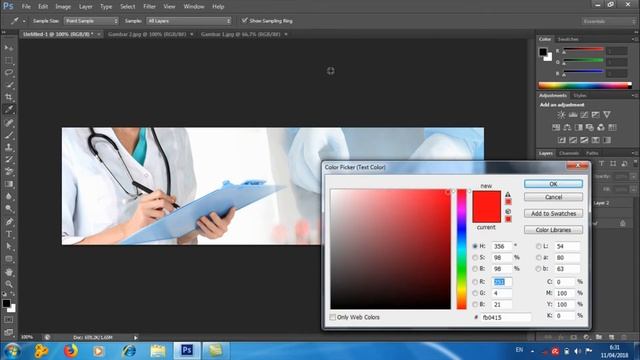This screenshot has height=360, width=640.
Task: Click the current color red swatch
Action: [487, 215]
